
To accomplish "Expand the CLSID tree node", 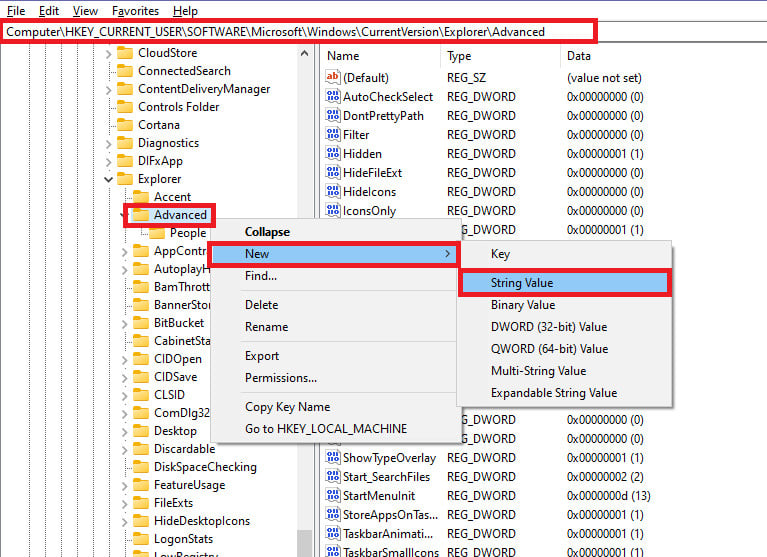I will [x=124, y=396].
